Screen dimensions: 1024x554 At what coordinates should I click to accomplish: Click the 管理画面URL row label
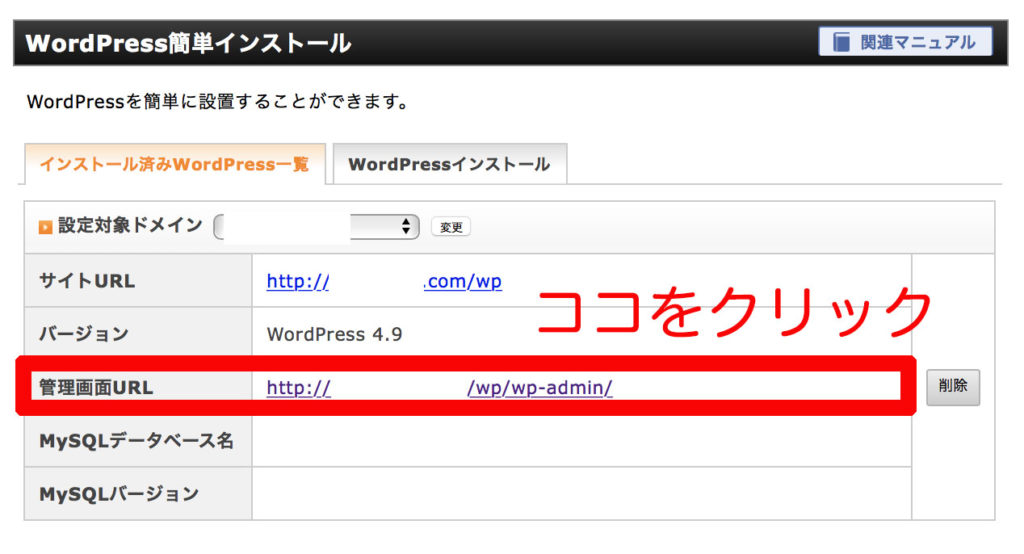(96, 387)
